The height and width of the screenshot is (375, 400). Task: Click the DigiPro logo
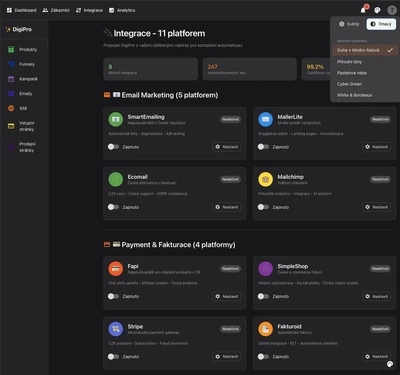[x=19, y=29]
